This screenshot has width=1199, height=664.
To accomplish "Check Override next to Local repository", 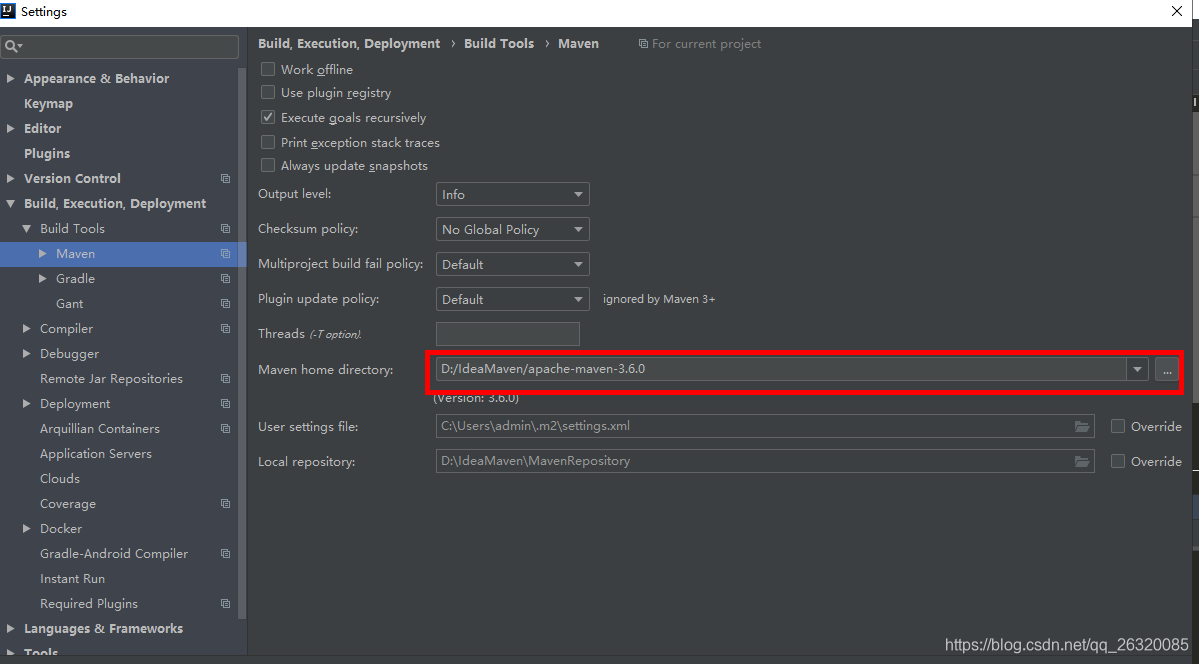I will coord(1117,461).
